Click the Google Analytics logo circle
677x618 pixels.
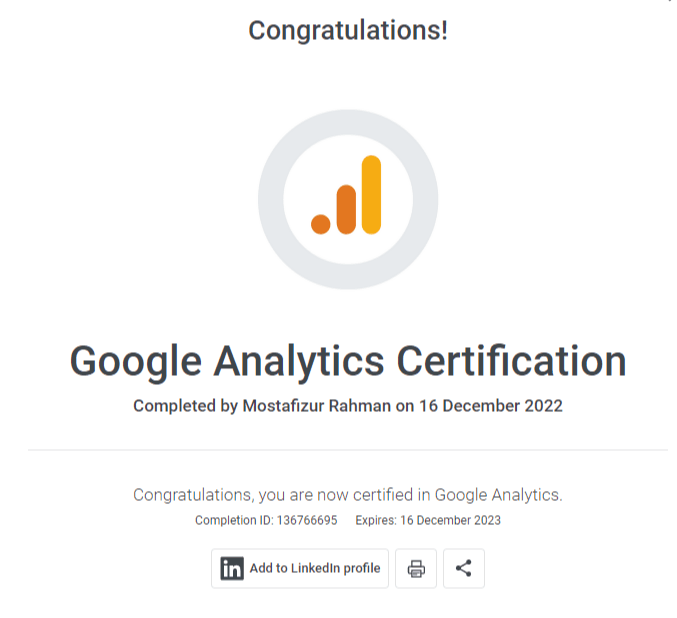pos(347,200)
